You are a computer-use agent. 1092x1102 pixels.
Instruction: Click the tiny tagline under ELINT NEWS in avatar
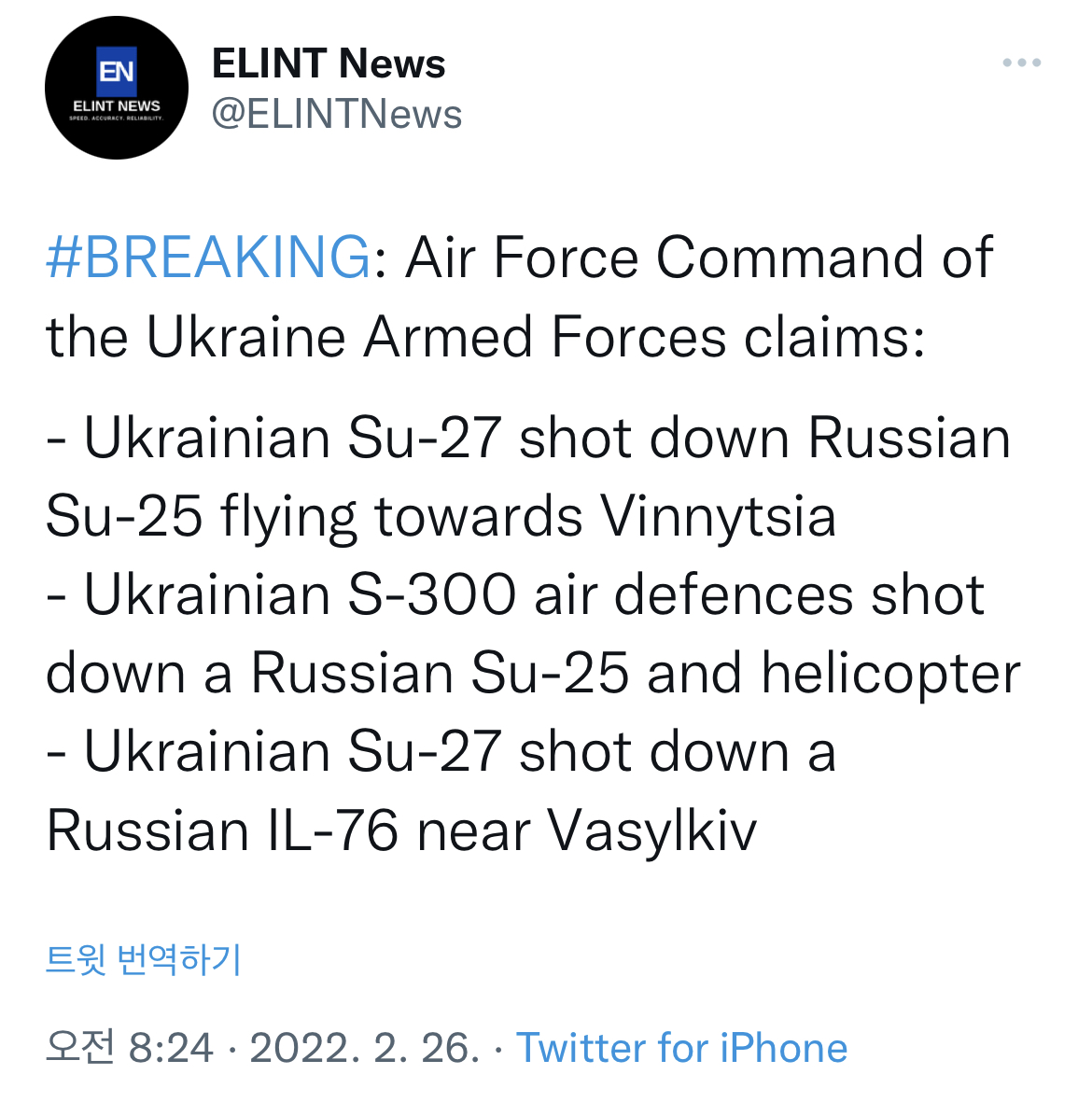[x=117, y=119]
